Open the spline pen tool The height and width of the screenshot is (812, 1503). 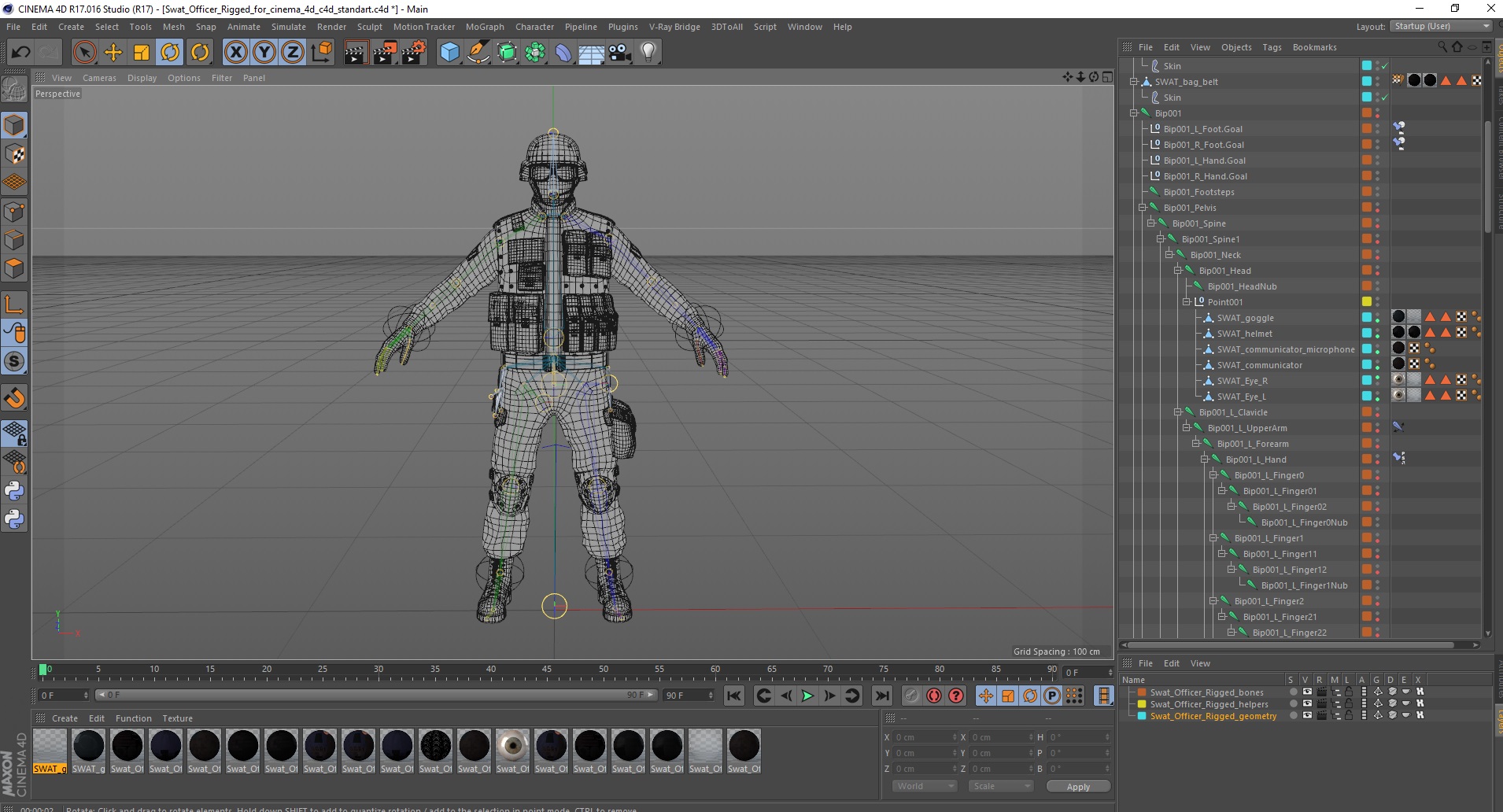coord(478,53)
